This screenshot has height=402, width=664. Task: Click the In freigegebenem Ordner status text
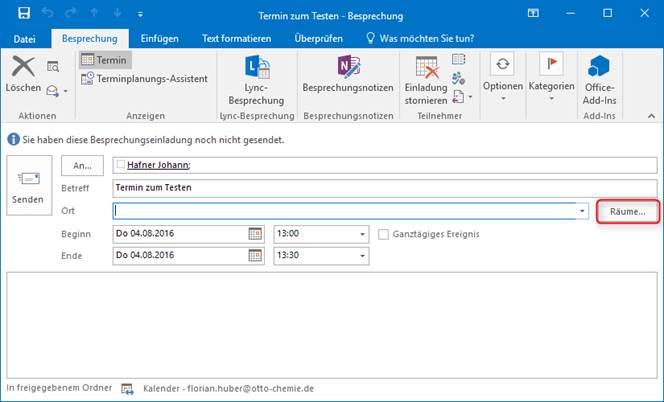(59, 388)
